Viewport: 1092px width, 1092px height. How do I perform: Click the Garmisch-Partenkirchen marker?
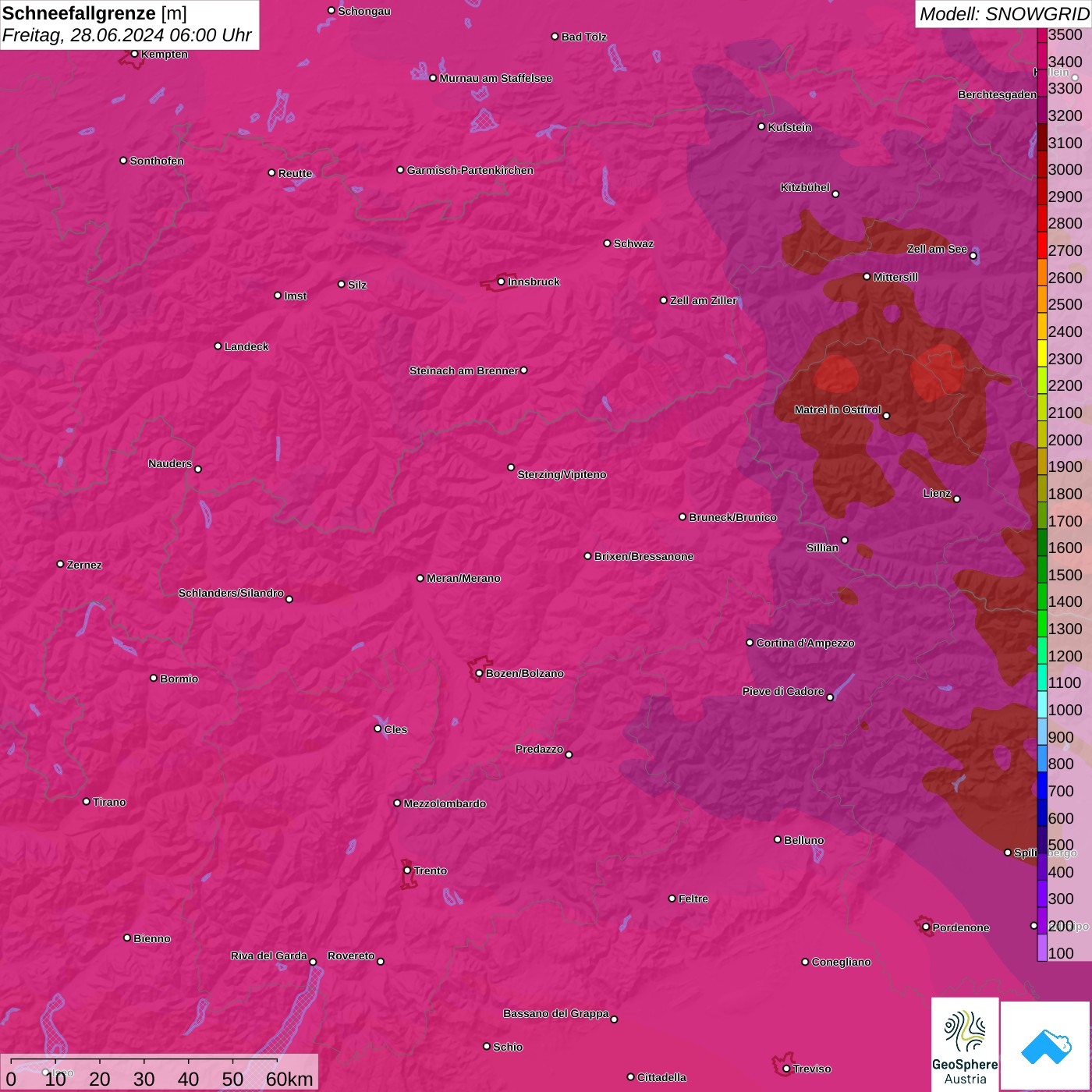click(x=400, y=170)
